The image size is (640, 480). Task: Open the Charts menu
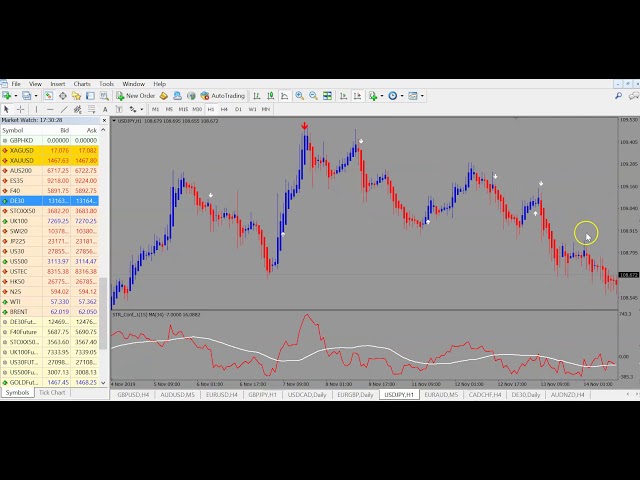[x=81, y=84]
